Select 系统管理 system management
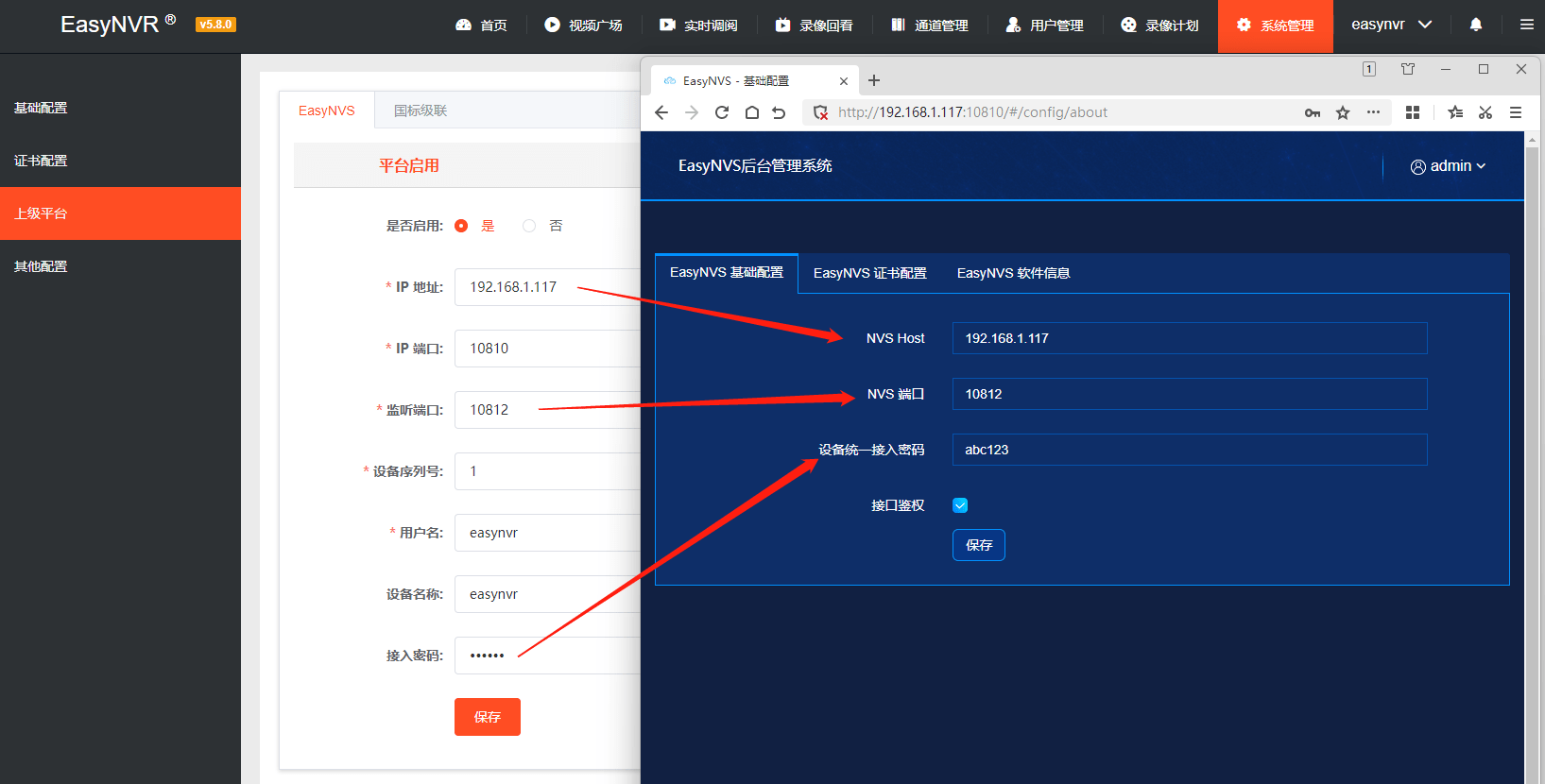Screen dimensions: 1545x784 tap(1276, 26)
